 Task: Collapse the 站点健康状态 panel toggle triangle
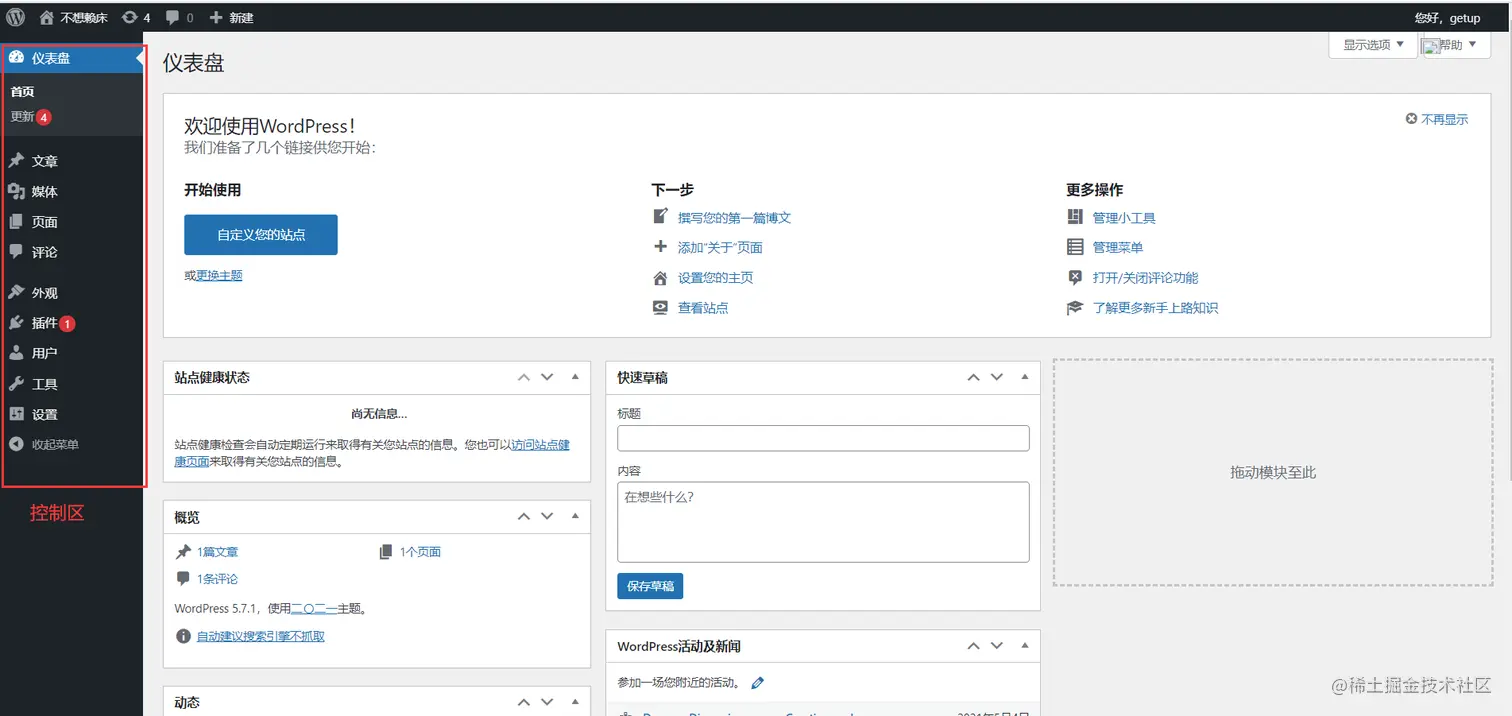tap(575, 377)
